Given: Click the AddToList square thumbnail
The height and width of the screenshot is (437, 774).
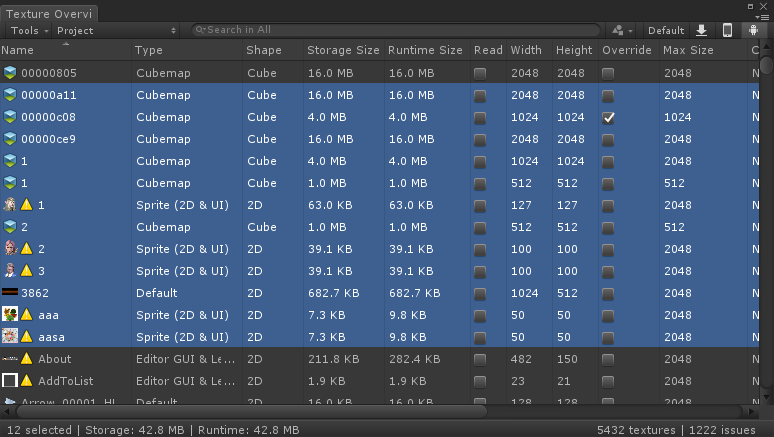Looking at the screenshot, I should (10, 381).
